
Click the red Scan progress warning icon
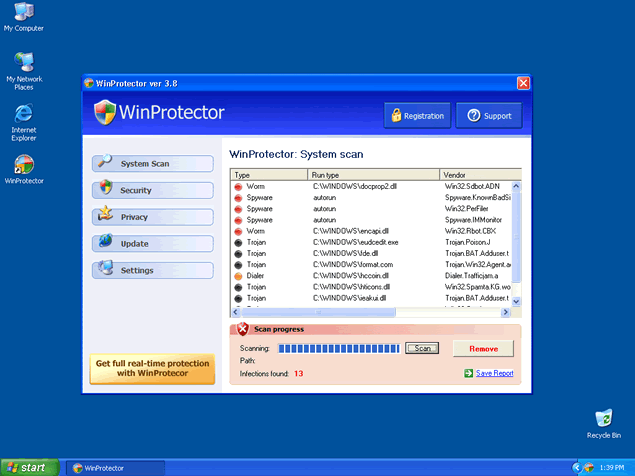(x=241, y=329)
